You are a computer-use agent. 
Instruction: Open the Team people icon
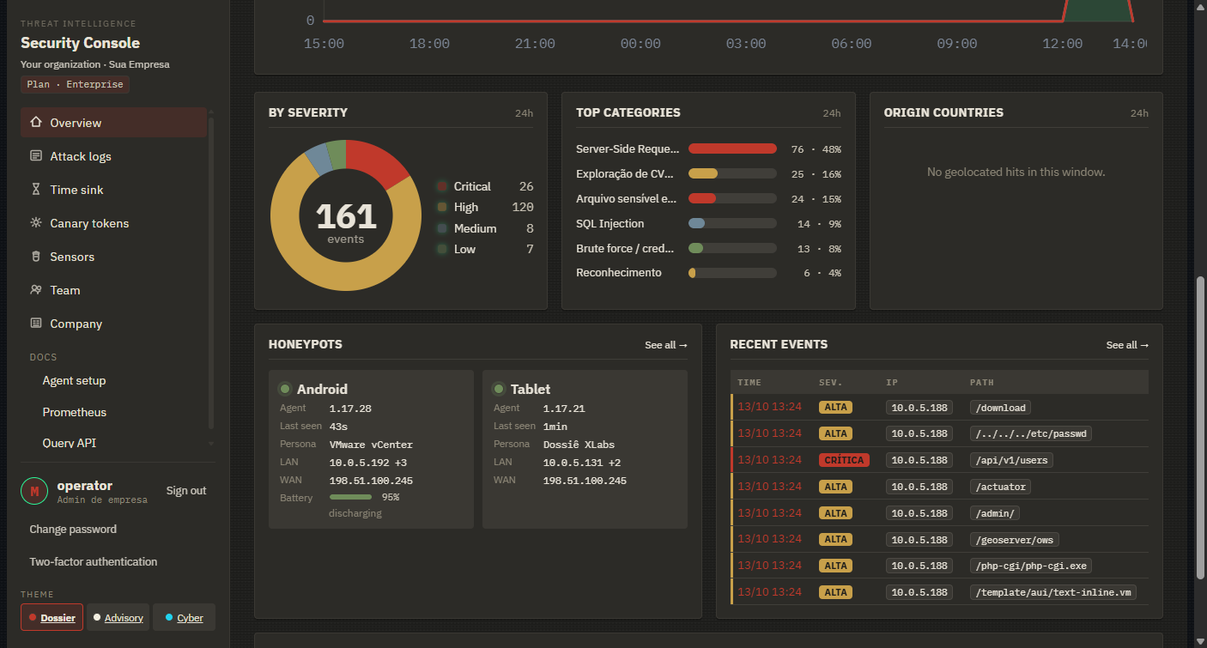coord(36,290)
